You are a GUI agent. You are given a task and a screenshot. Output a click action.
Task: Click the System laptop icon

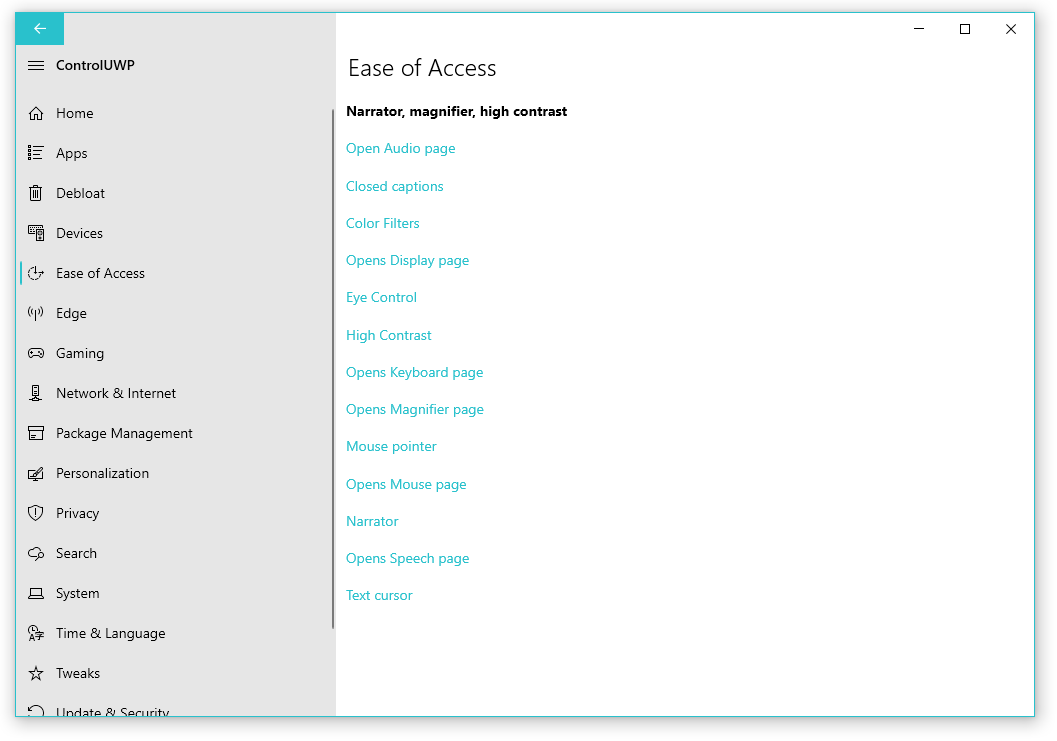click(x=36, y=593)
